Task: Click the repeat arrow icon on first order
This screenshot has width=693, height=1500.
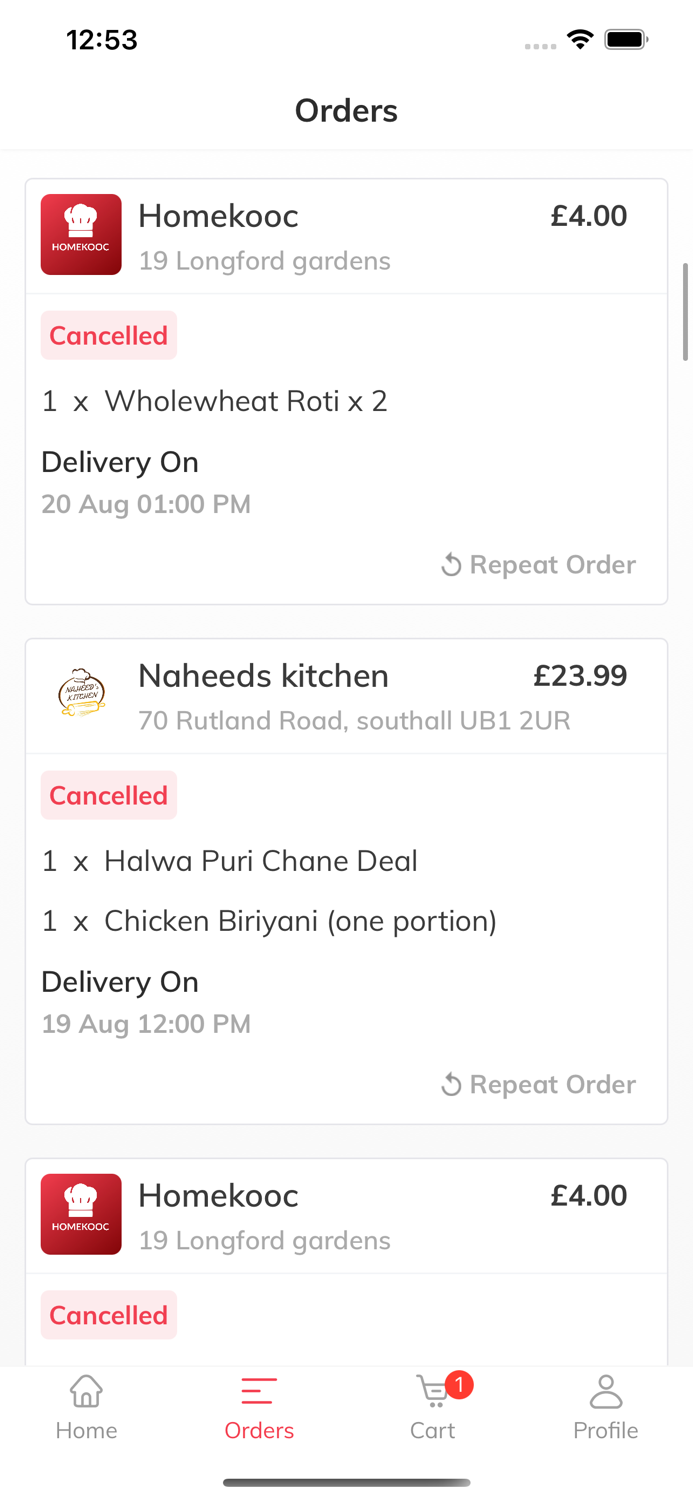Action: [x=451, y=564]
